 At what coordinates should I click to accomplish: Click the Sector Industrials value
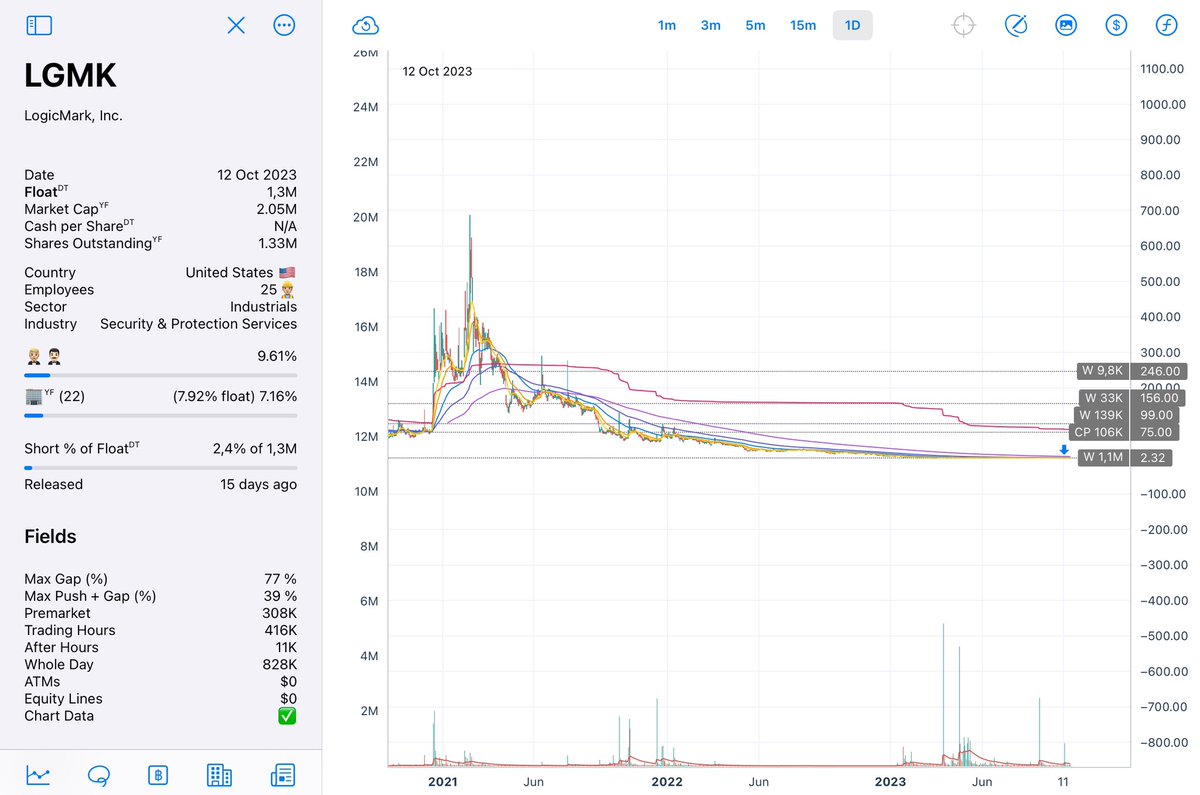coord(263,307)
